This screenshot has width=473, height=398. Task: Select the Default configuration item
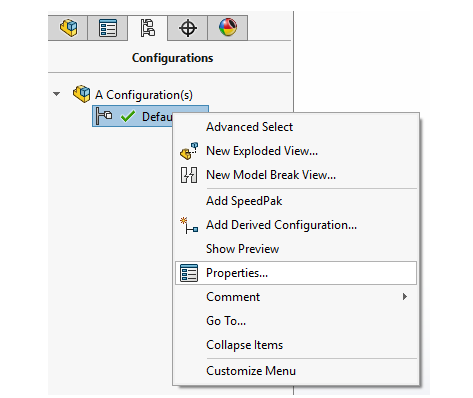pos(150,116)
